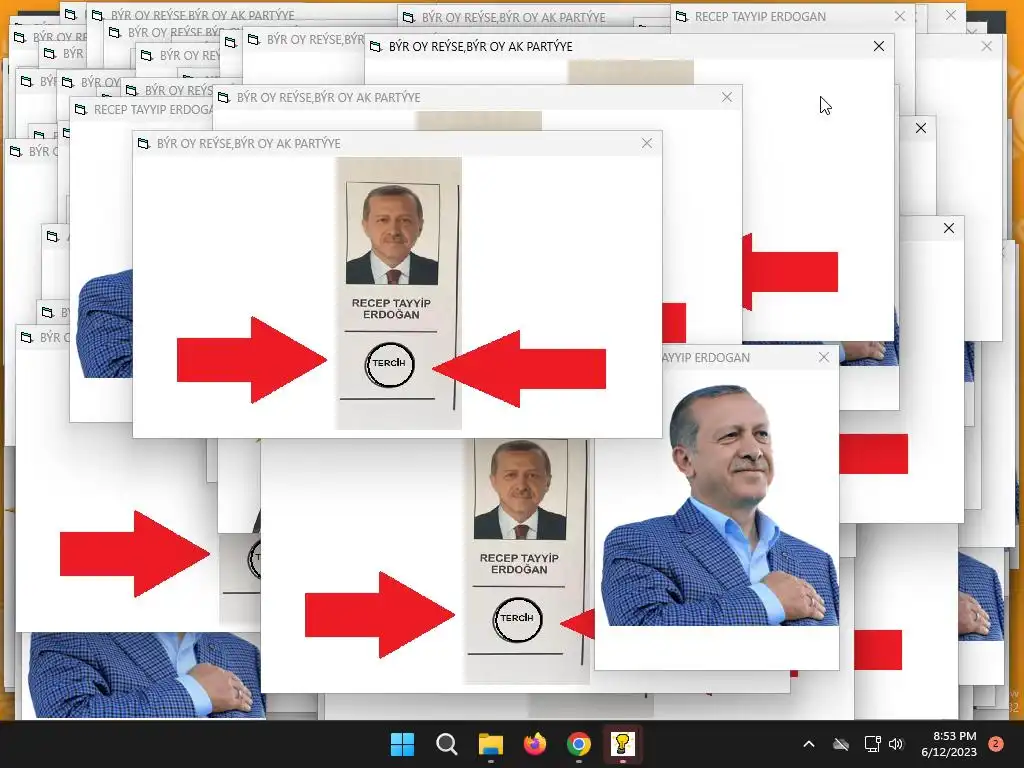The image size is (1024, 768).
Task: Click the frontmost window's BÝR OY REÝSE title text
Action: click(x=248, y=144)
